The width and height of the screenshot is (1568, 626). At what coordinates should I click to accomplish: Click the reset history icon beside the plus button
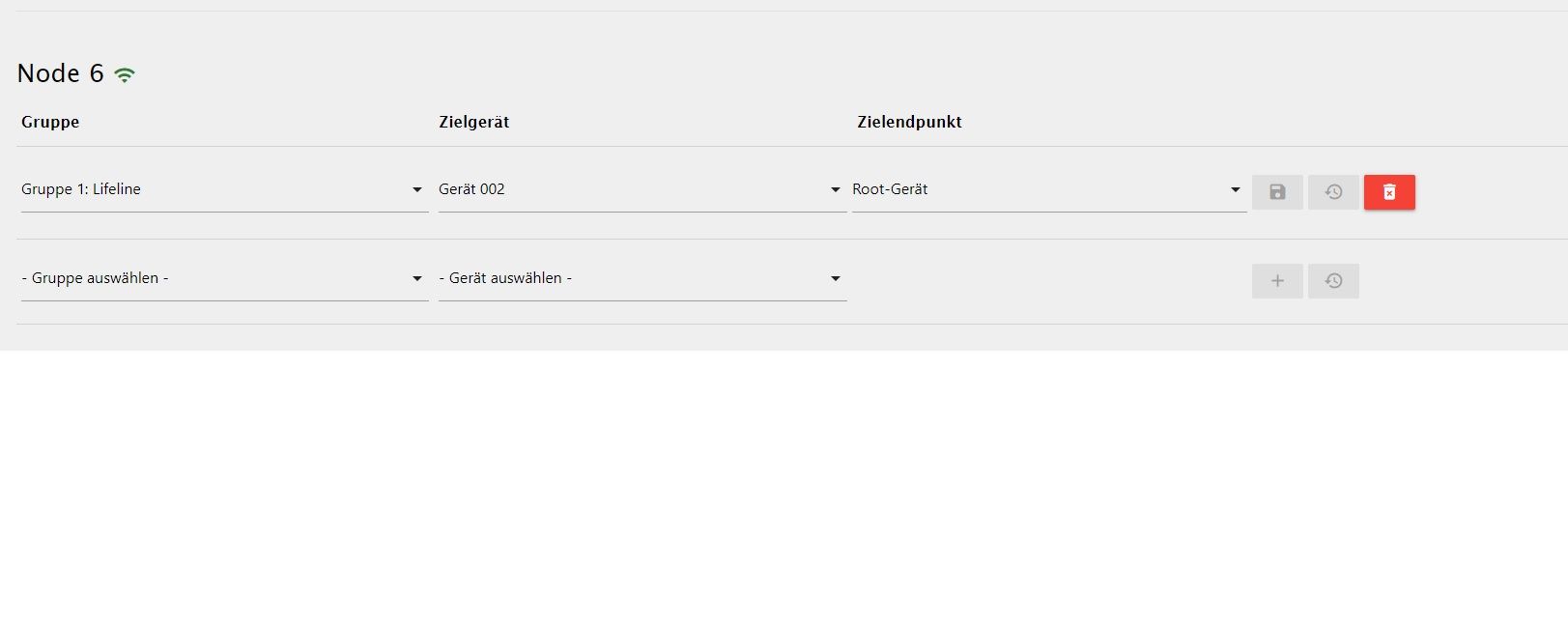pos(1333,281)
